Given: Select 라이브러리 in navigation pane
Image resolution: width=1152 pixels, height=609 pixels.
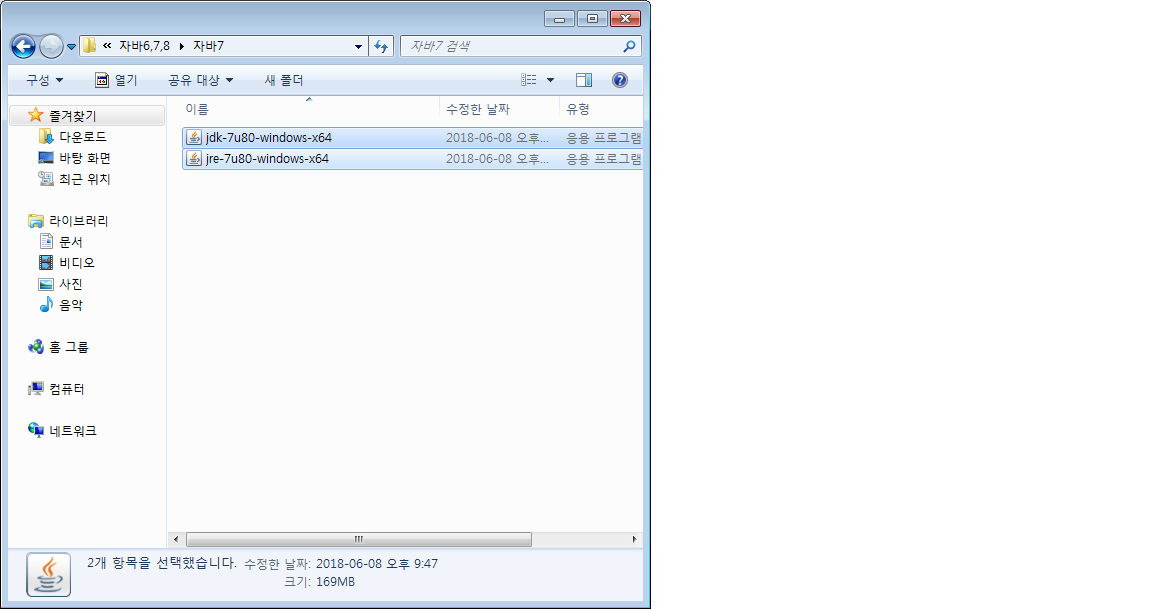Looking at the screenshot, I should pos(79,220).
